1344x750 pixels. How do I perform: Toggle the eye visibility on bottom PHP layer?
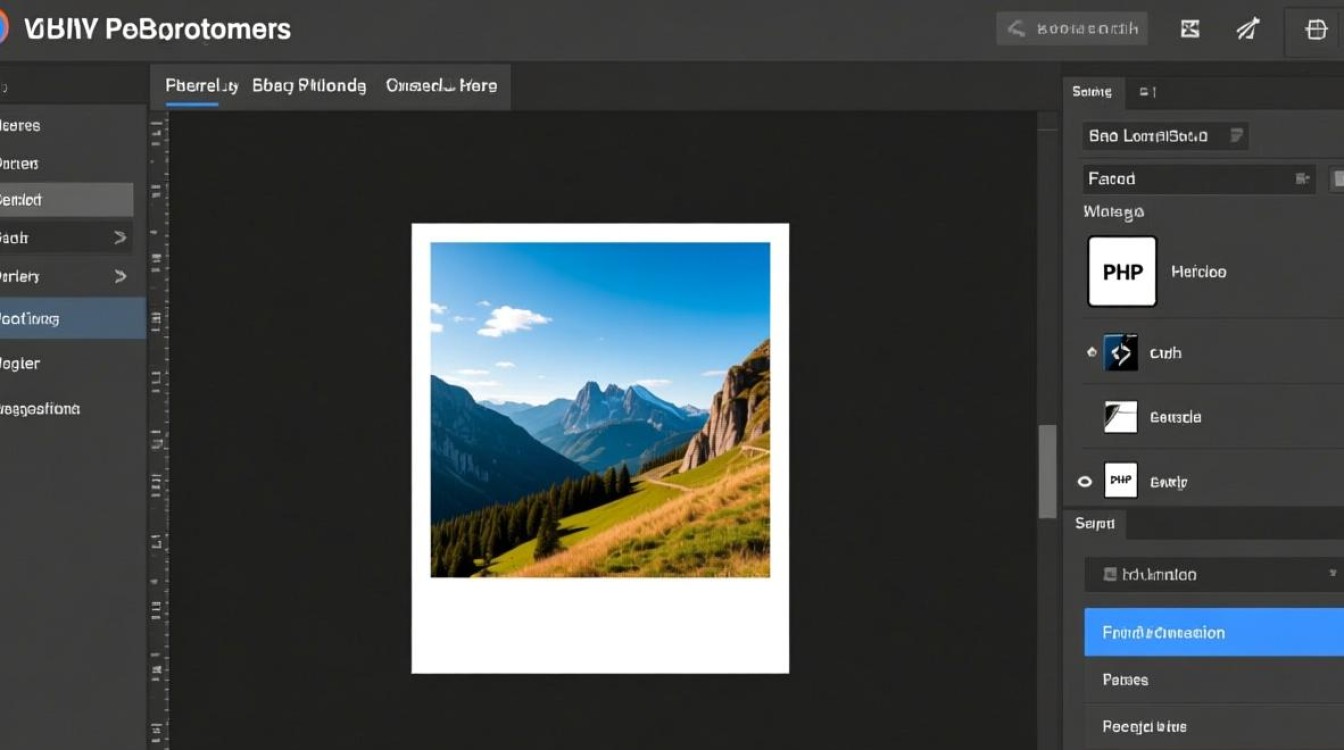click(x=1085, y=482)
